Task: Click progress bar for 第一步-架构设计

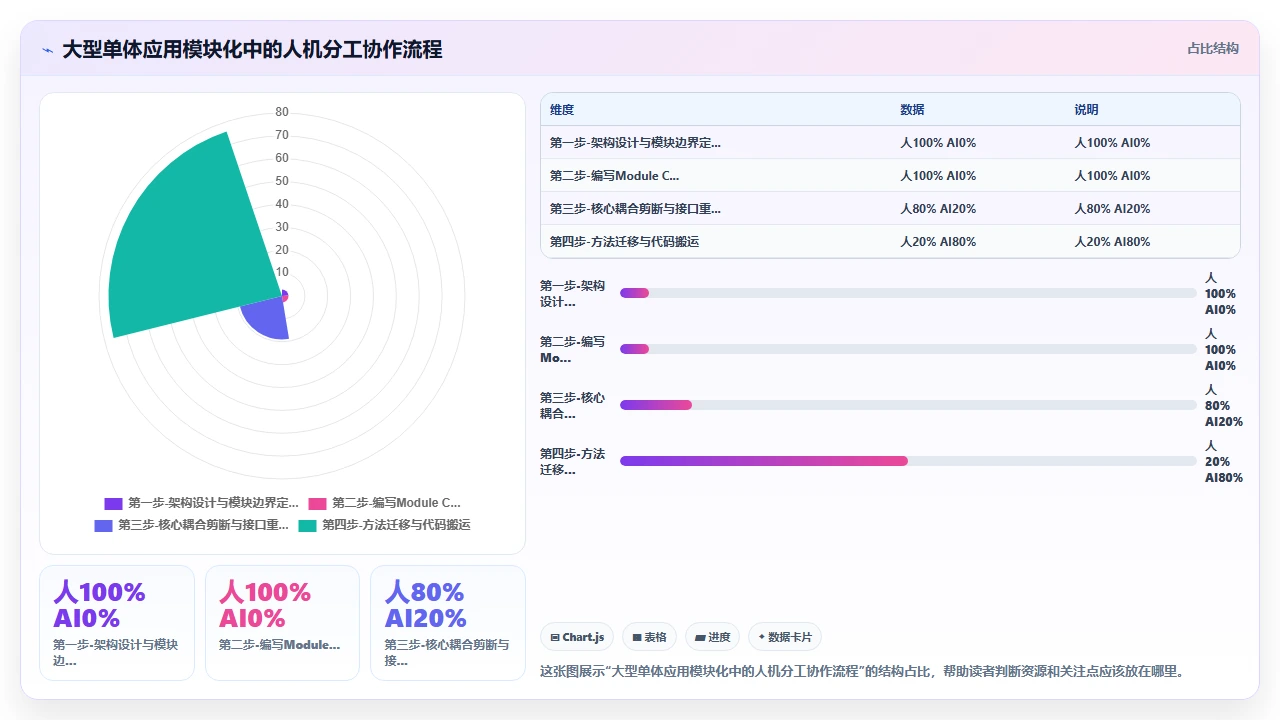Action: (x=908, y=293)
